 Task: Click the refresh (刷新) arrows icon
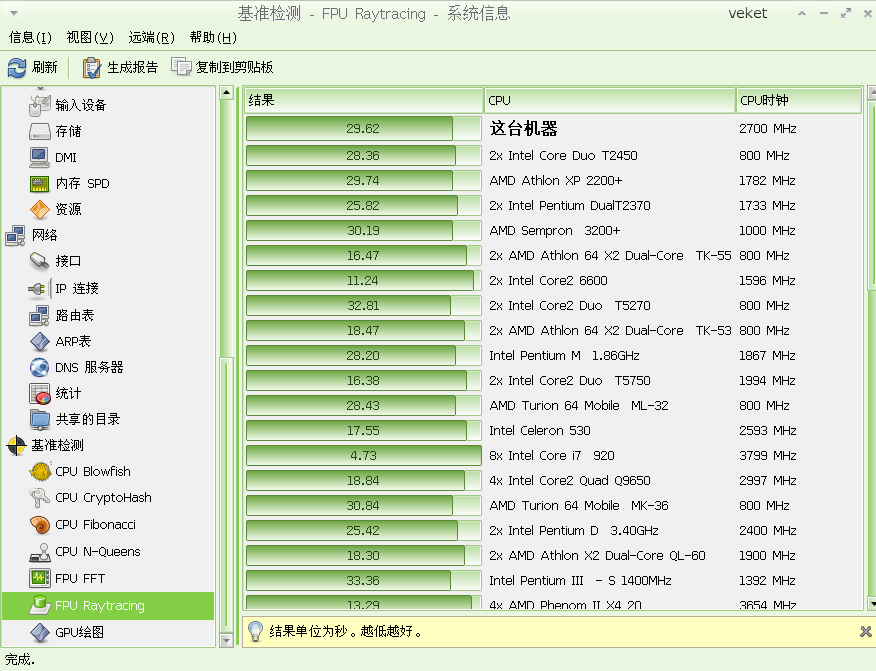coord(17,68)
